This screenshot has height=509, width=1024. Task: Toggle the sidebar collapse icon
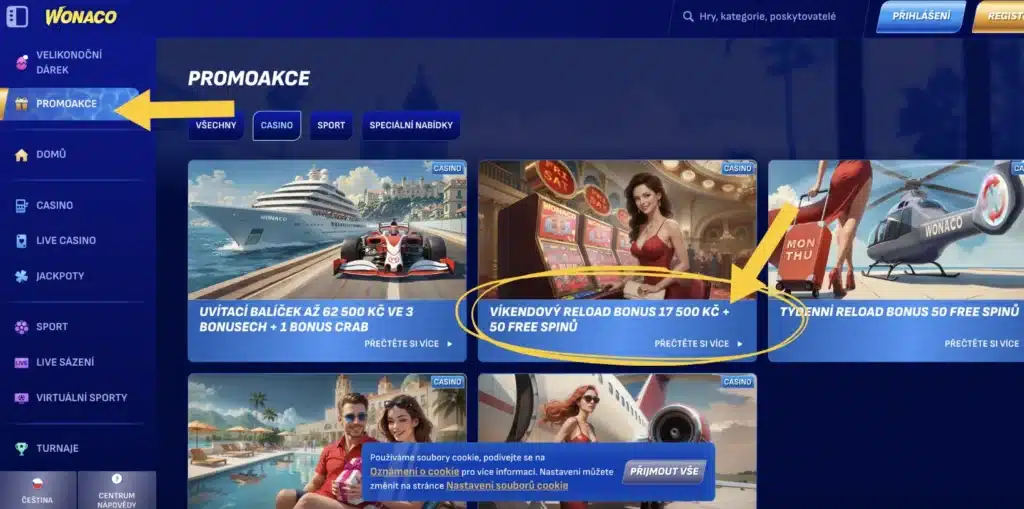(x=17, y=16)
